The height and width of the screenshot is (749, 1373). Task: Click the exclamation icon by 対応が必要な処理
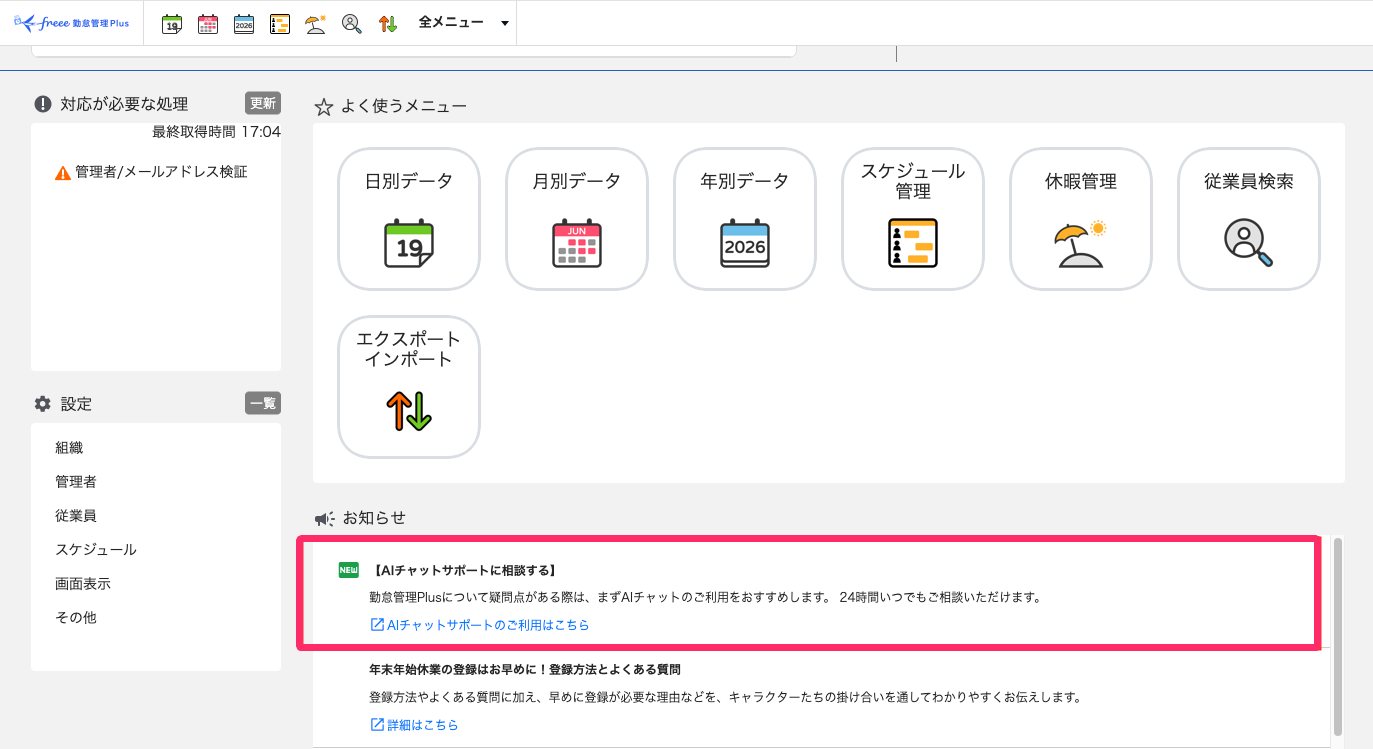[x=43, y=104]
